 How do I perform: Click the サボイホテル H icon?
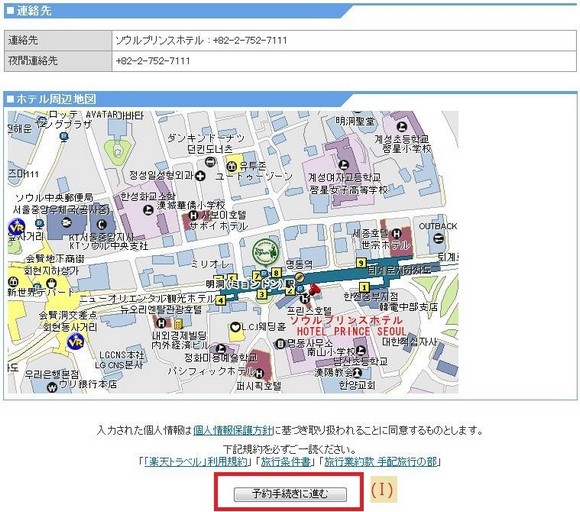pos(193,215)
